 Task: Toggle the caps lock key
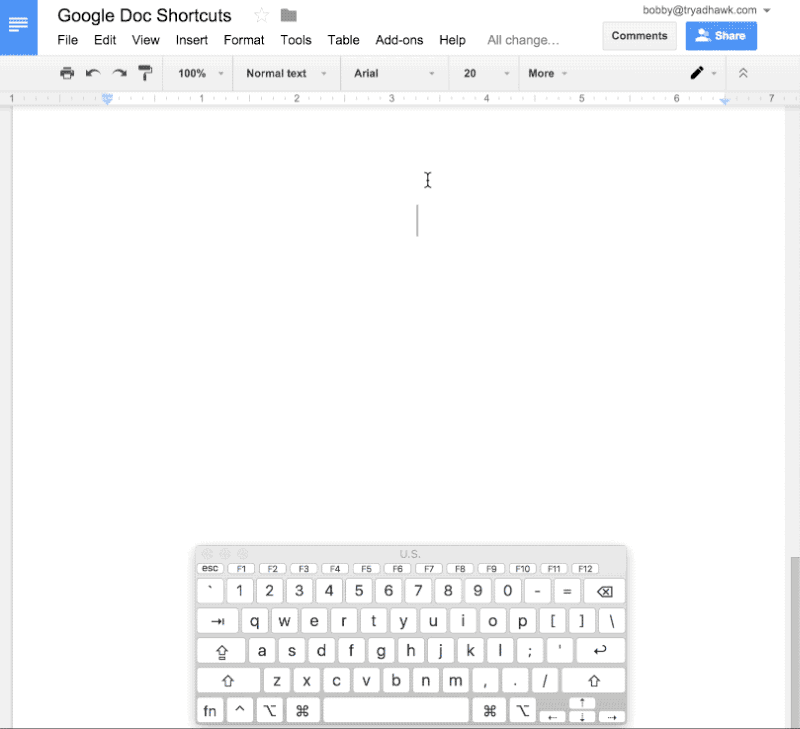point(221,651)
